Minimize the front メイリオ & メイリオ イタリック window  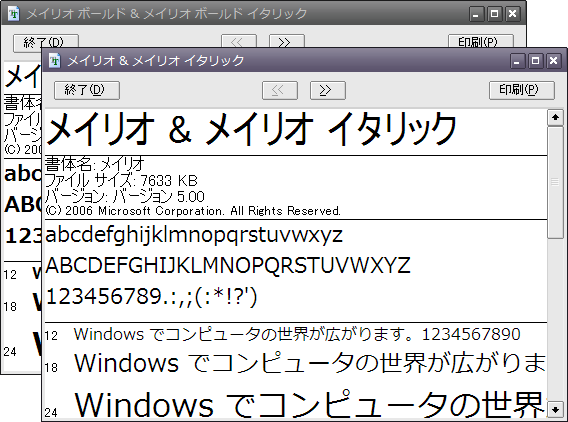[x=517, y=61]
